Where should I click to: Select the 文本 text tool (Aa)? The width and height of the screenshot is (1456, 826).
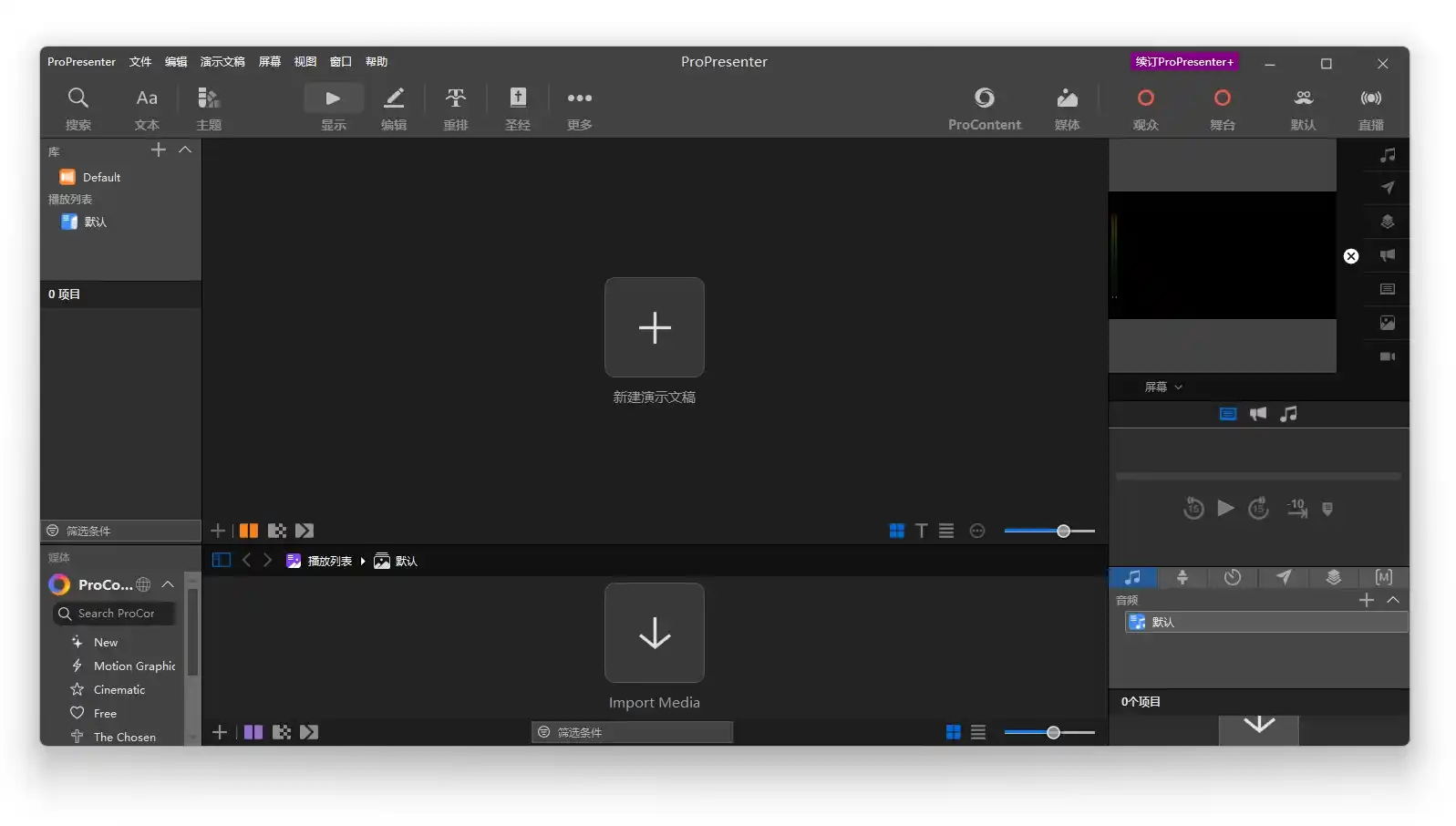pos(147,108)
